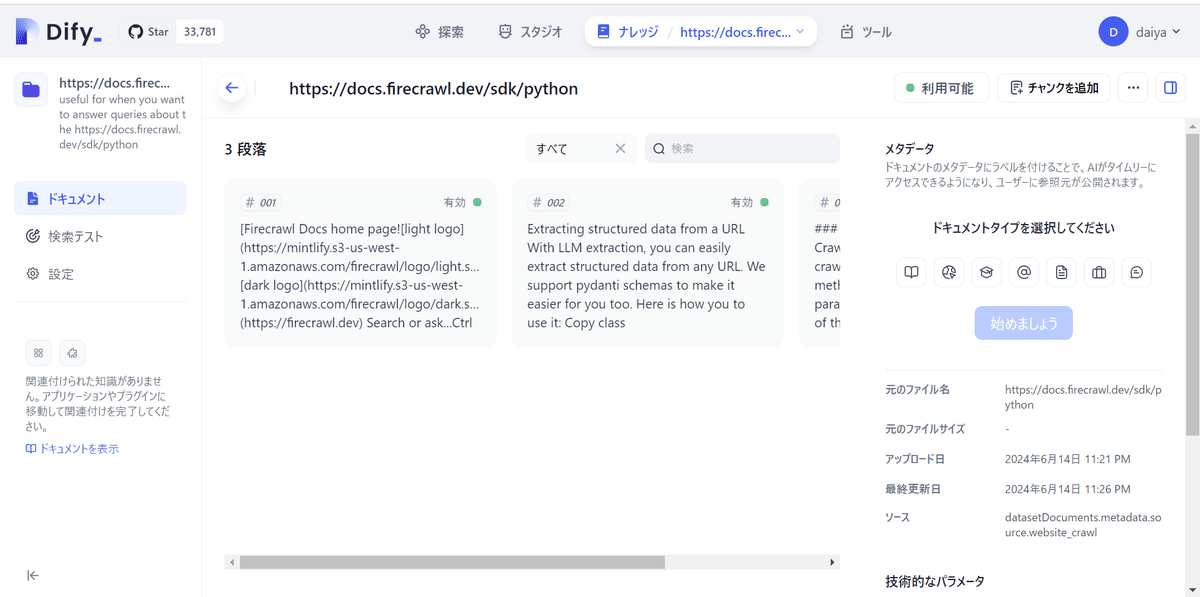This screenshot has height=597, width=1200.
Task: Click the 技術的なパラメータ heading
Action: [935, 581]
